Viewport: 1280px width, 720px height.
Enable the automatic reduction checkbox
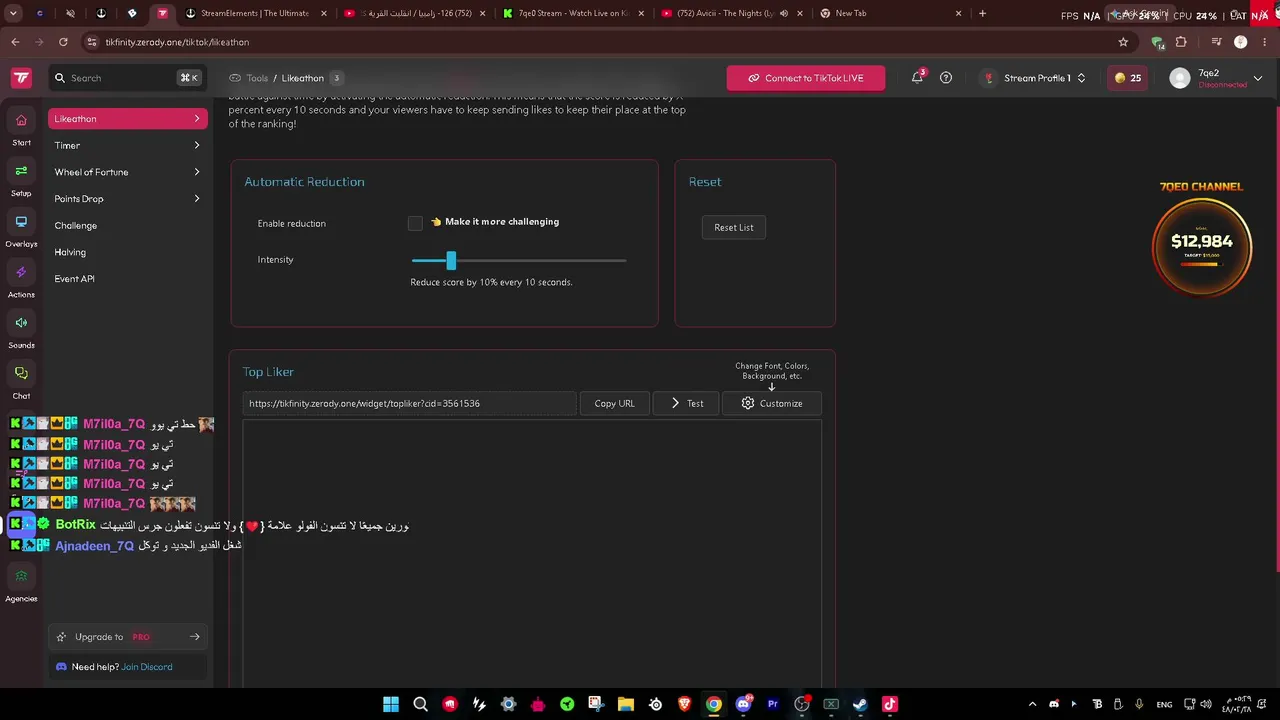pyautogui.click(x=415, y=223)
